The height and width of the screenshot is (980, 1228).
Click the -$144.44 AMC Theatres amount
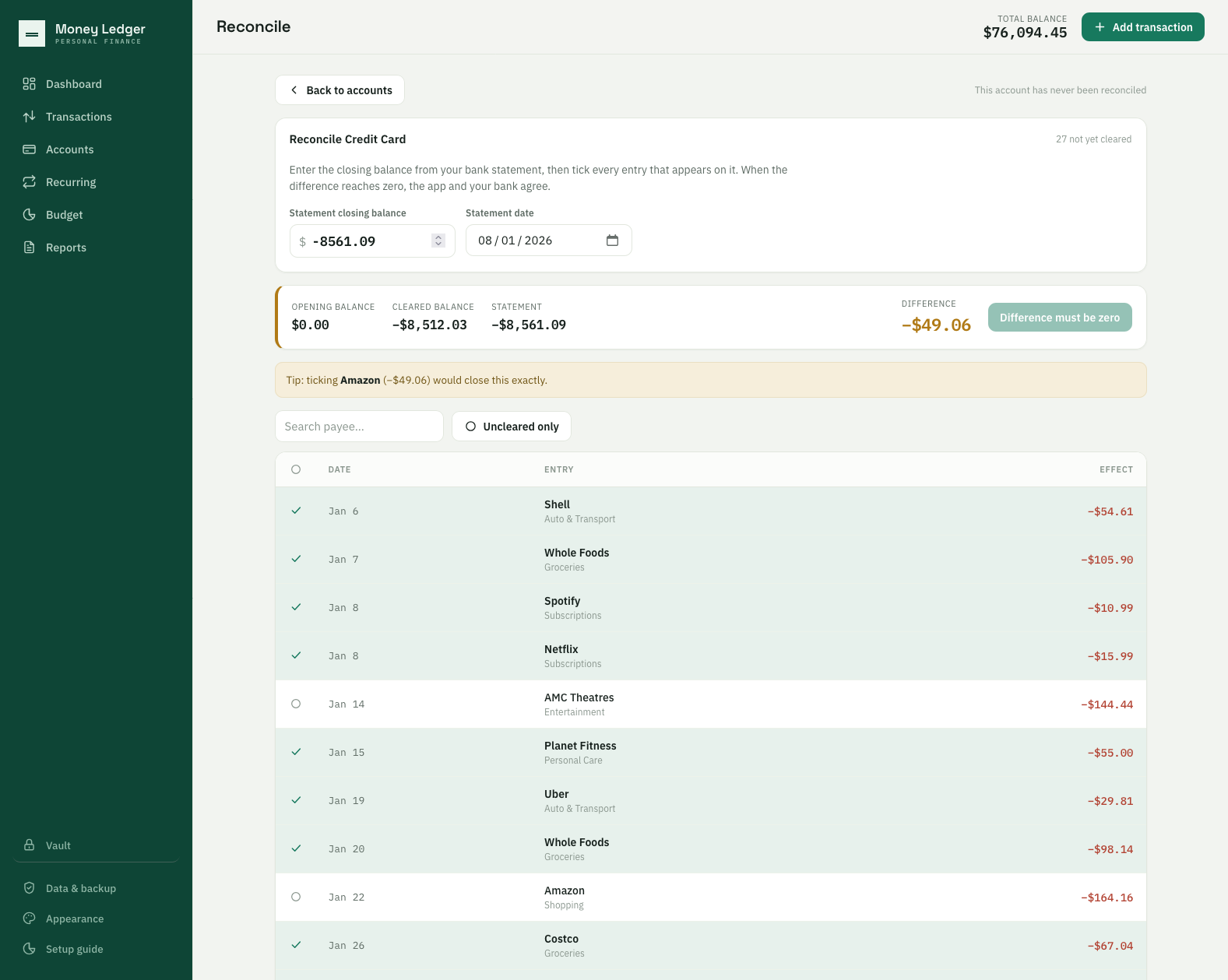[x=1107, y=704]
